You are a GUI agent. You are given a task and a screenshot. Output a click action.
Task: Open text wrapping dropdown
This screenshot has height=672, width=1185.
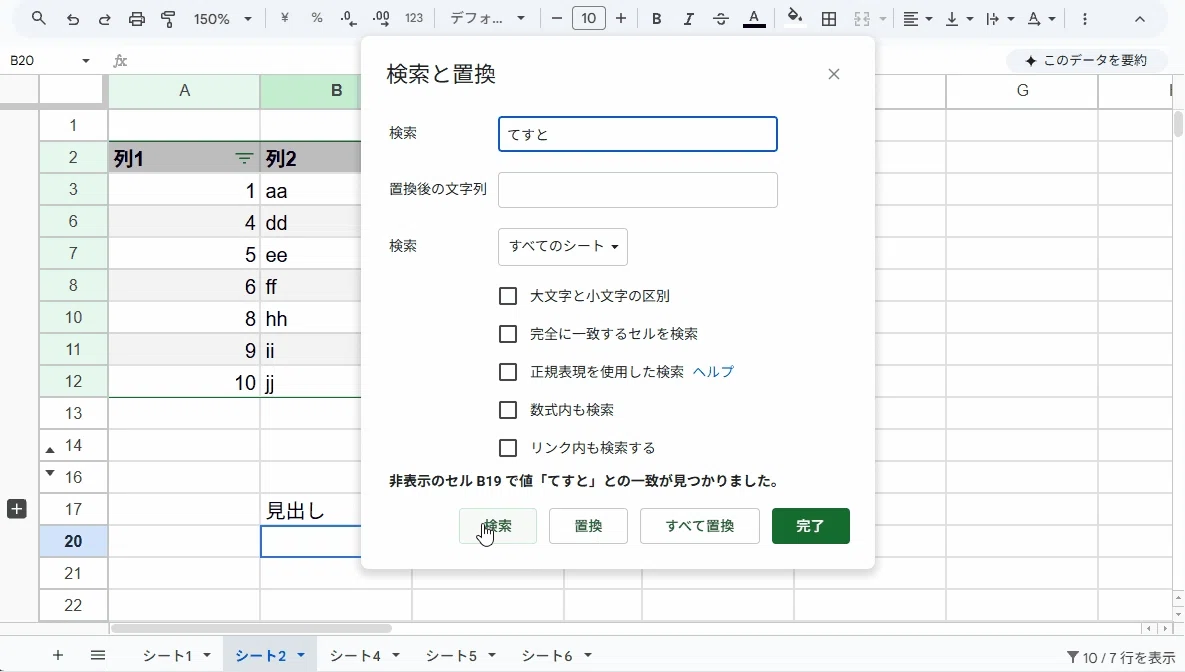click(999, 19)
